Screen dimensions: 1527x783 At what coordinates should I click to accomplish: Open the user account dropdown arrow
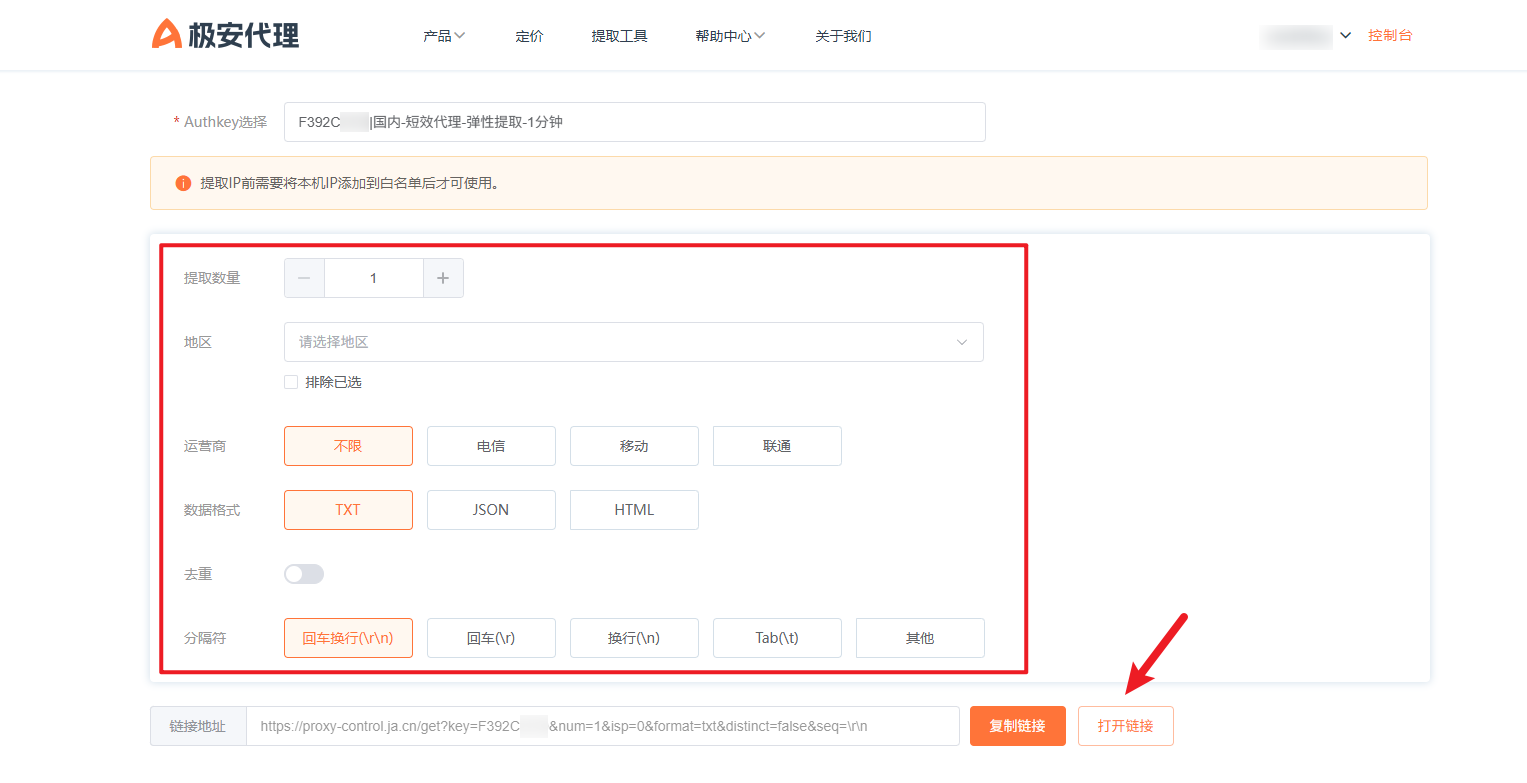coord(1345,36)
